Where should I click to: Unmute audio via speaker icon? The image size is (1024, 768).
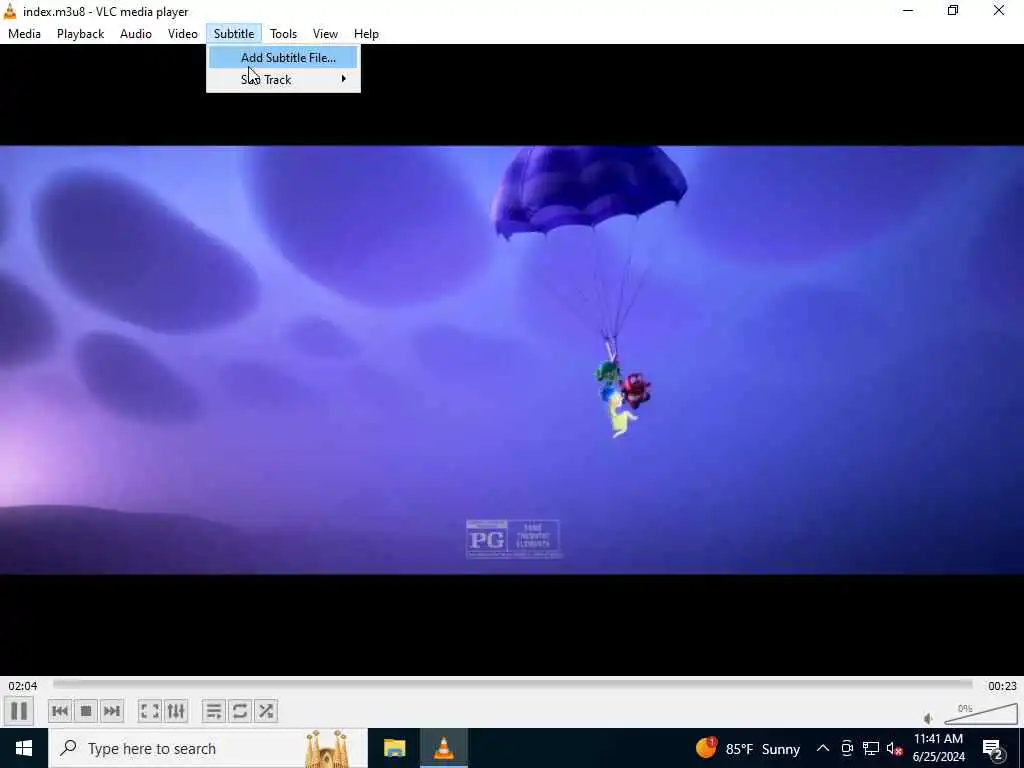pyautogui.click(x=929, y=718)
